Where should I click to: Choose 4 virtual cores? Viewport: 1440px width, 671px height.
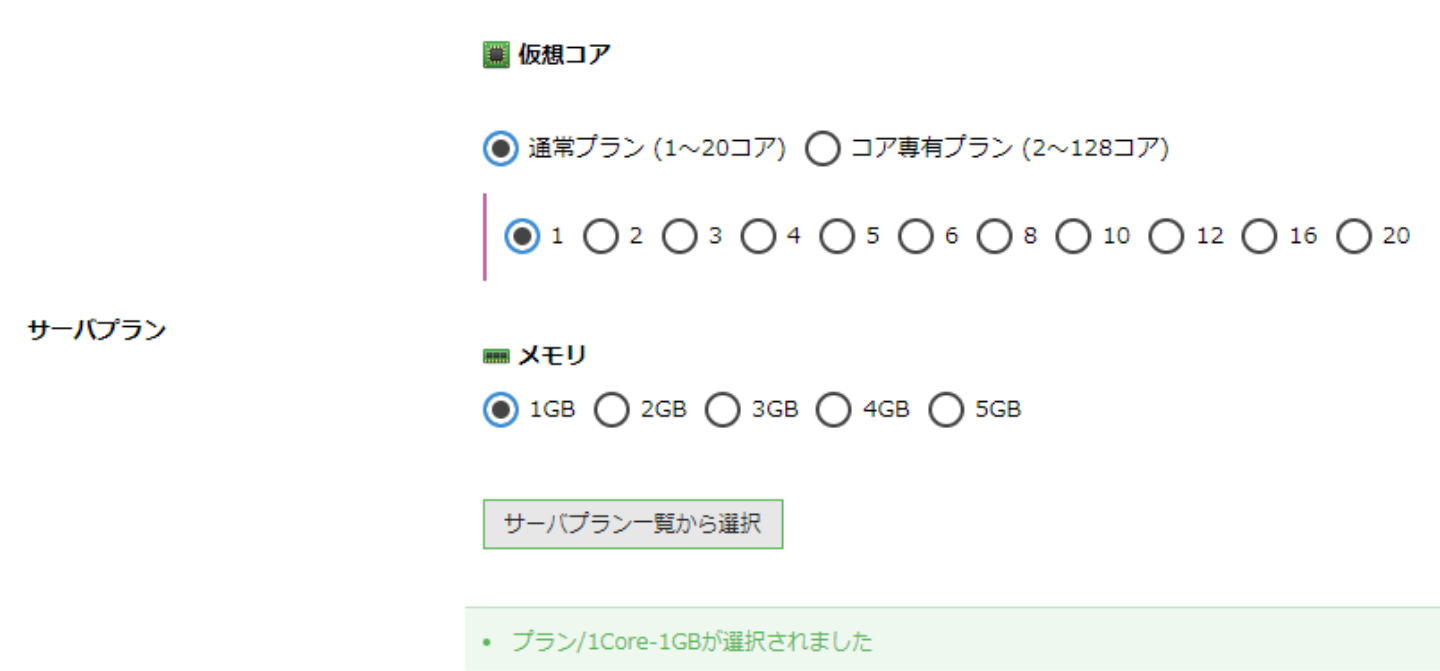point(759,237)
